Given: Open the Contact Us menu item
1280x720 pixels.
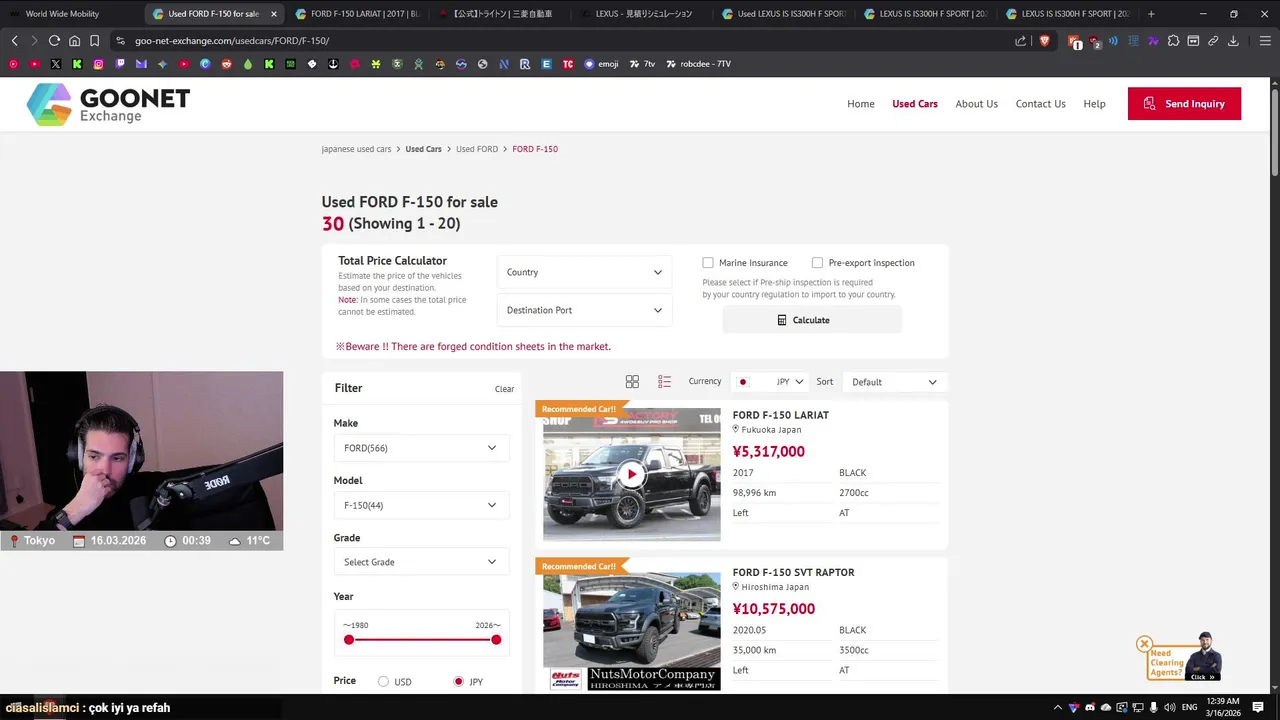Looking at the screenshot, I should tap(1040, 104).
